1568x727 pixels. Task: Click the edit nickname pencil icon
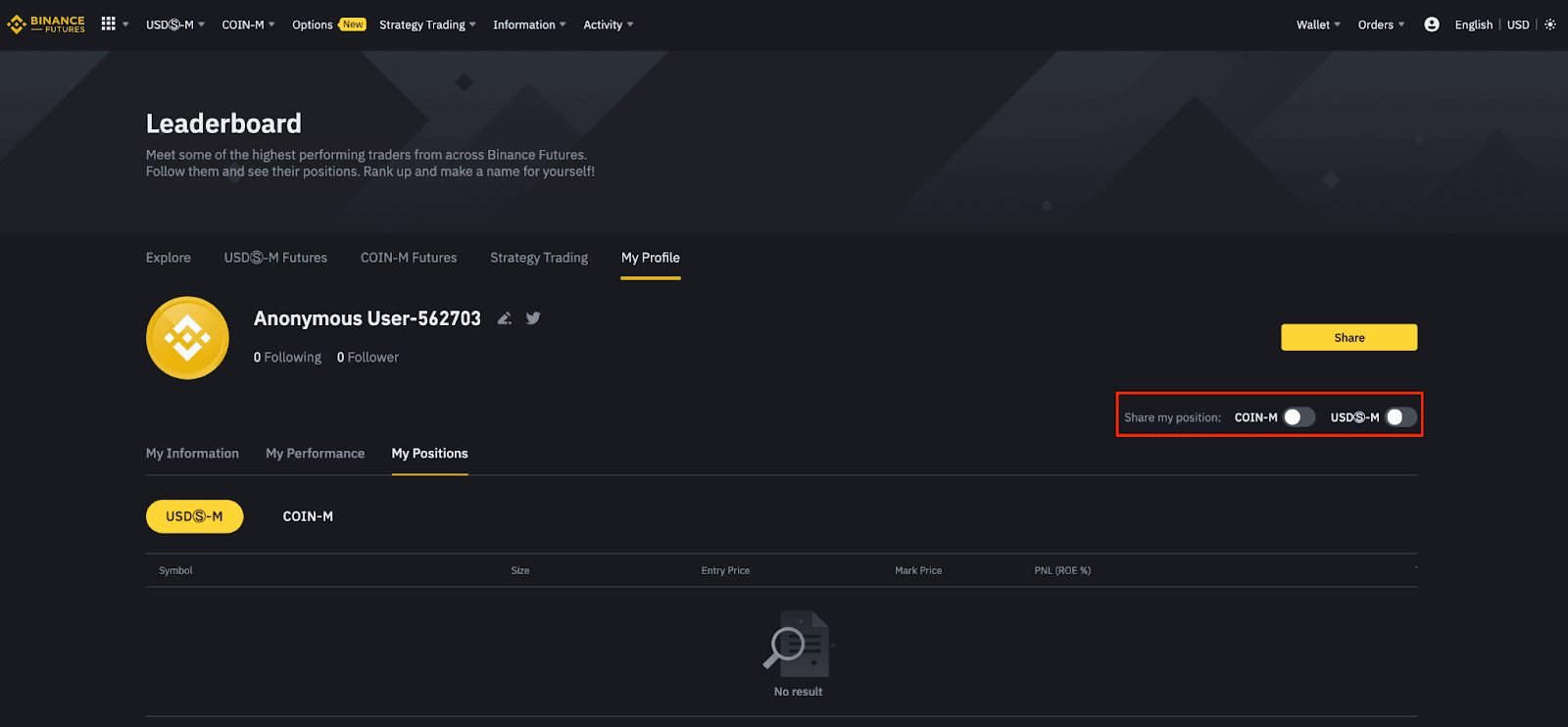pyautogui.click(x=504, y=318)
